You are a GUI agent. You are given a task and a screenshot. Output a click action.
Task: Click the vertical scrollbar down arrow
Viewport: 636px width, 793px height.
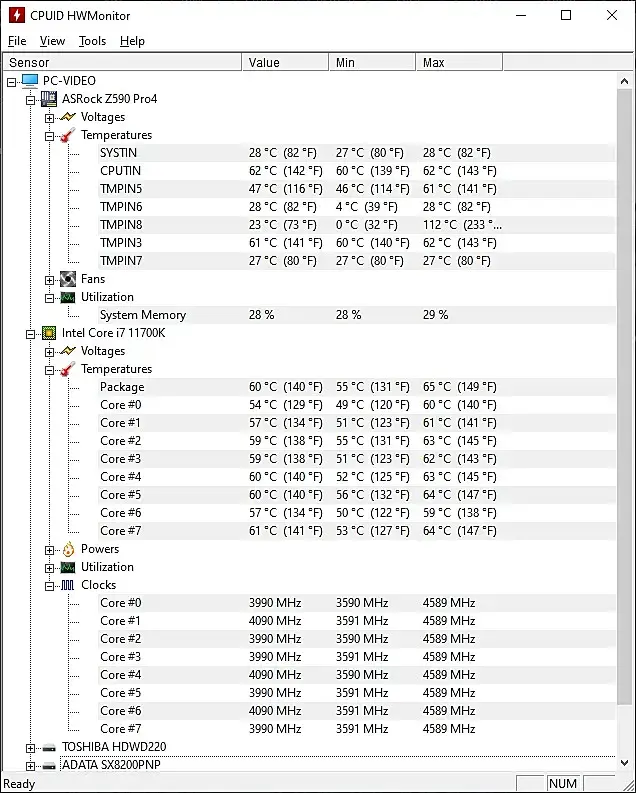click(x=626, y=765)
